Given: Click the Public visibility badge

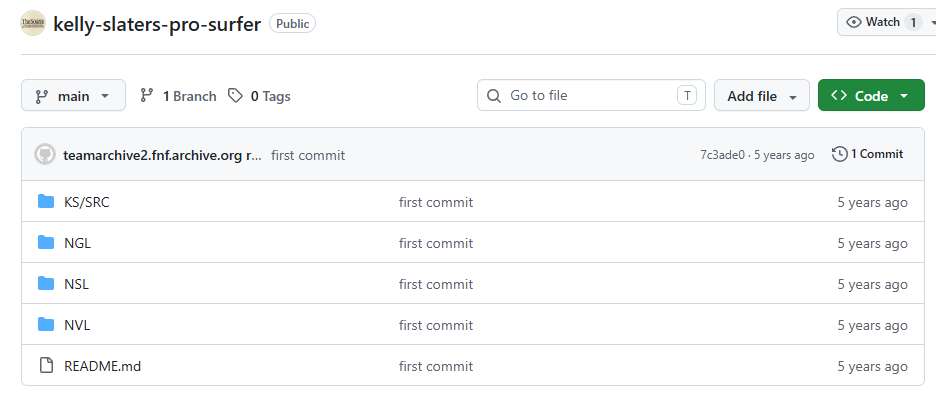Looking at the screenshot, I should pos(292,24).
